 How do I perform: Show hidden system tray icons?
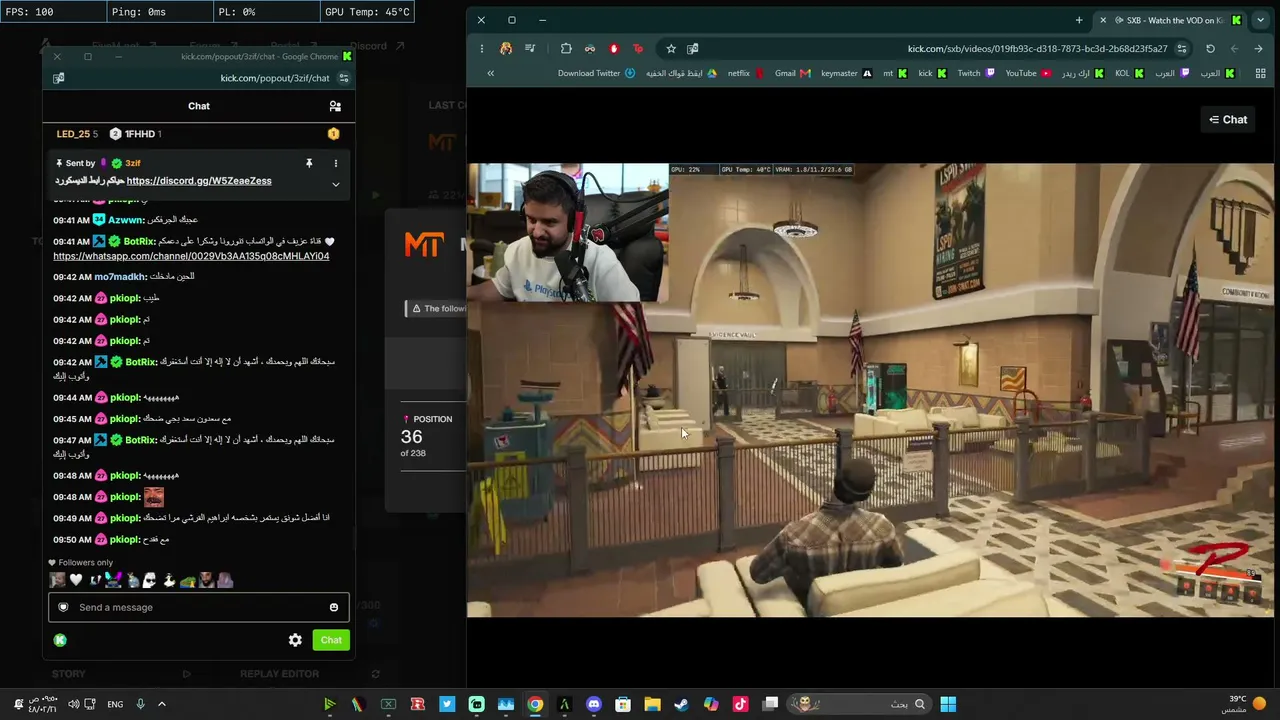(x=161, y=704)
